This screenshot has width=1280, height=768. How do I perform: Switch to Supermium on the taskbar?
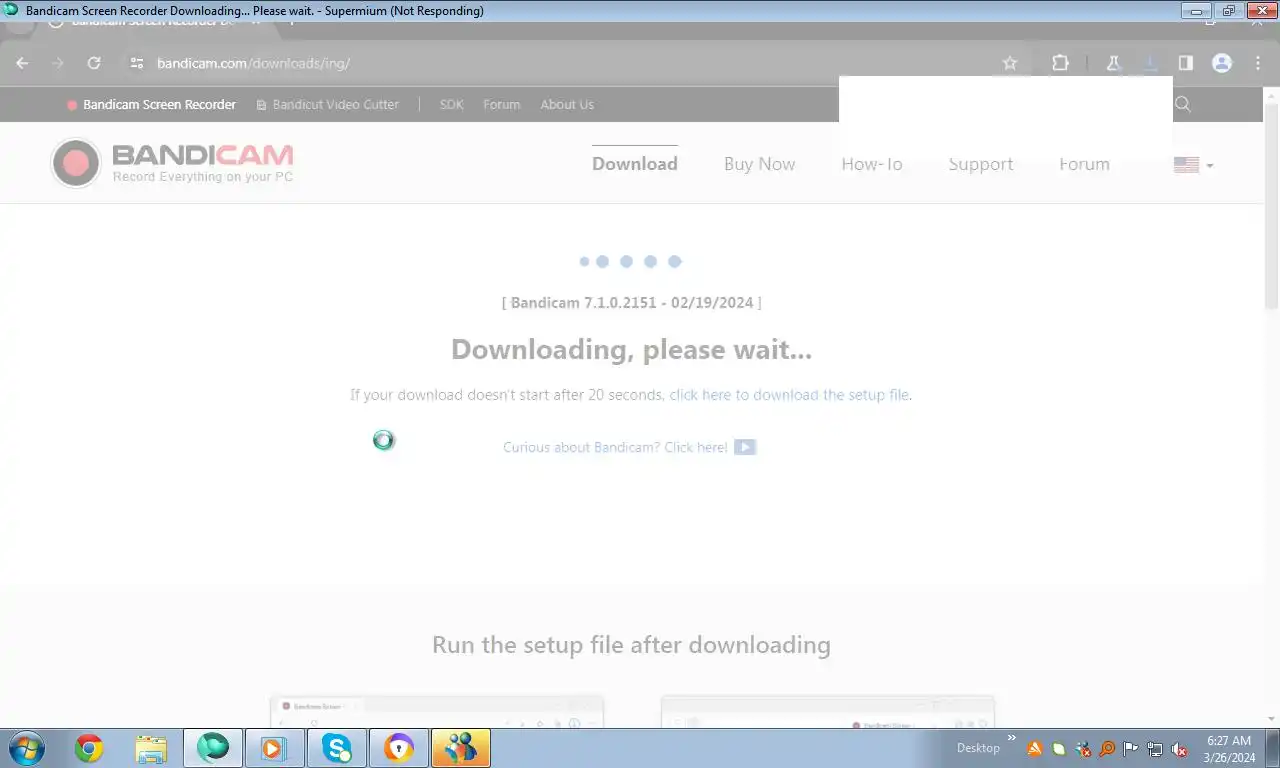coord(213,748)
